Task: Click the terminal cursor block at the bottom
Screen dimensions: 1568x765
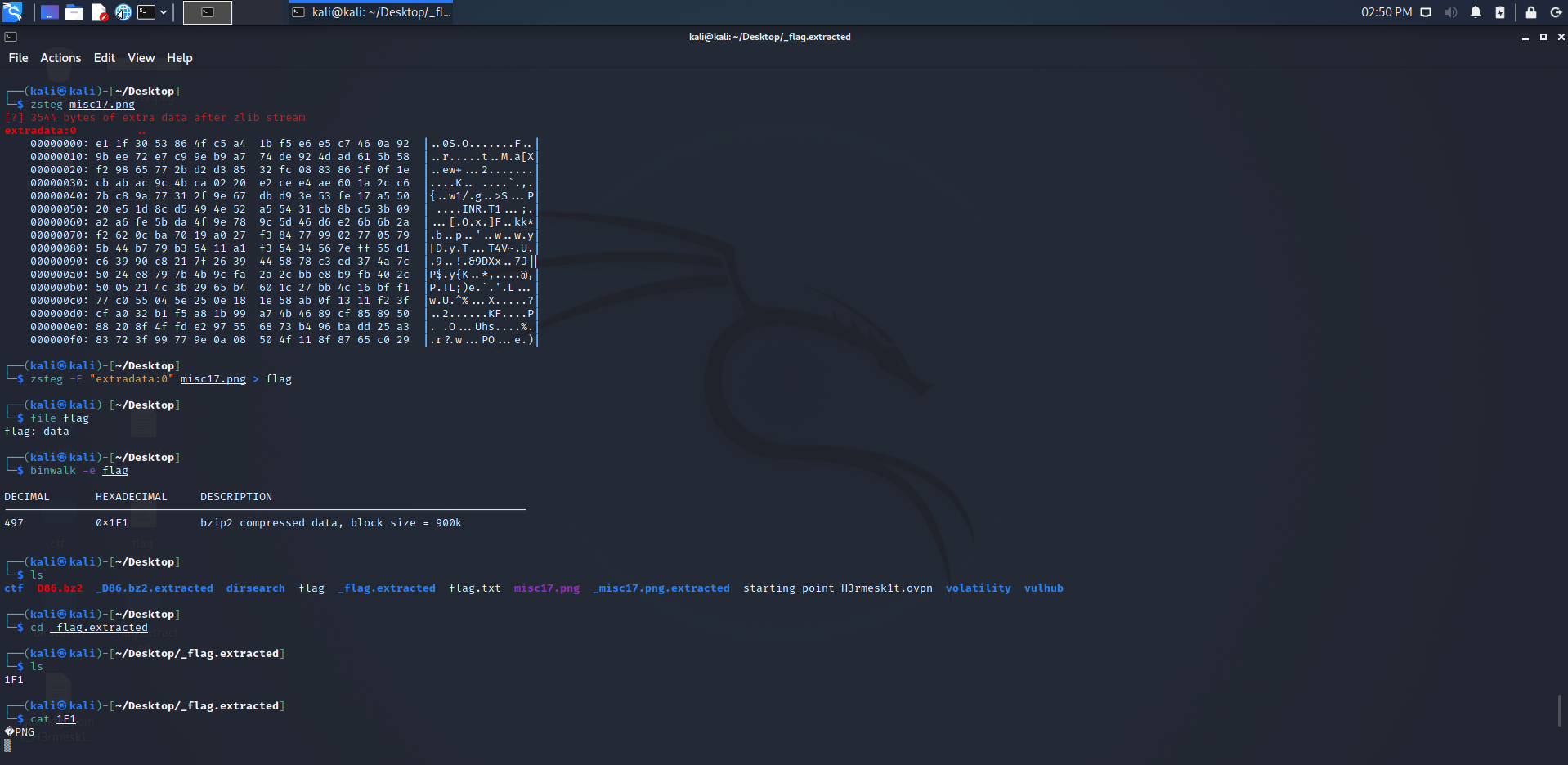Action: tap(7, 745)
